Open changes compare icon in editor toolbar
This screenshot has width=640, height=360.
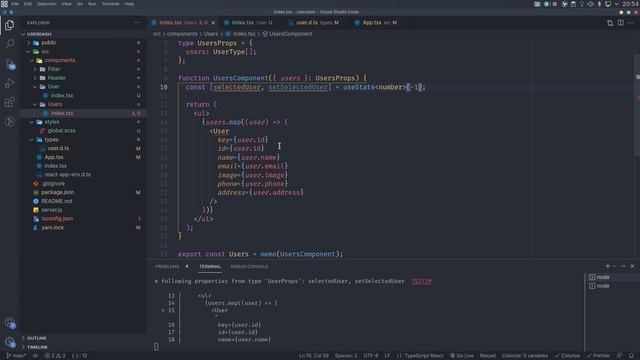point(610,23)
